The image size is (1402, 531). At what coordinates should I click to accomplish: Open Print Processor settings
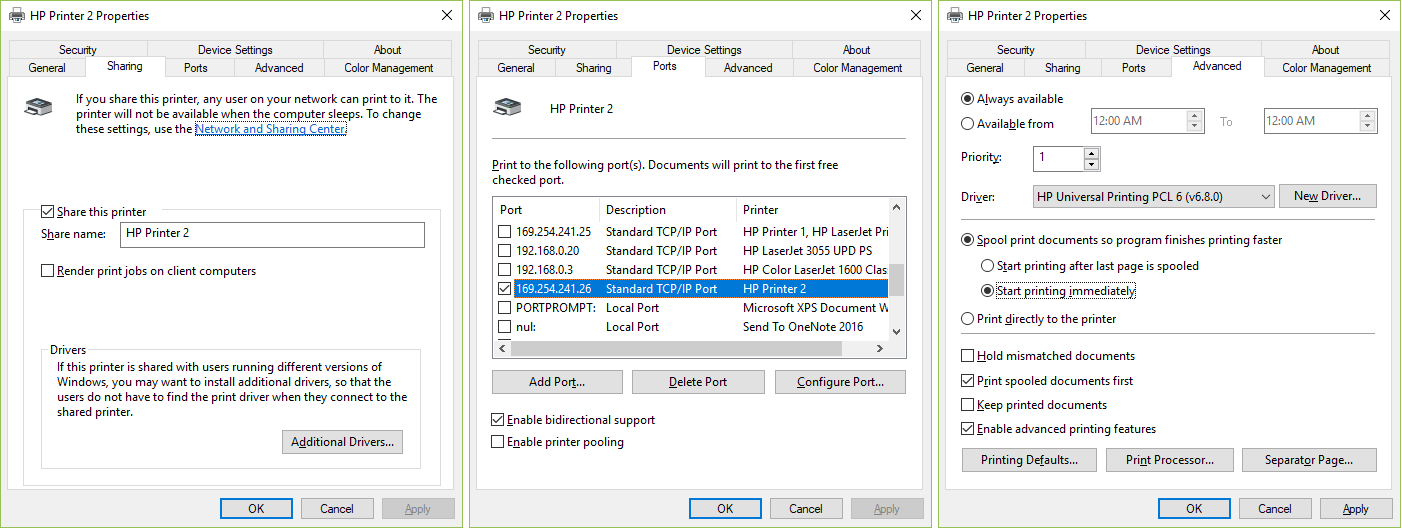tap(1169, 460)
